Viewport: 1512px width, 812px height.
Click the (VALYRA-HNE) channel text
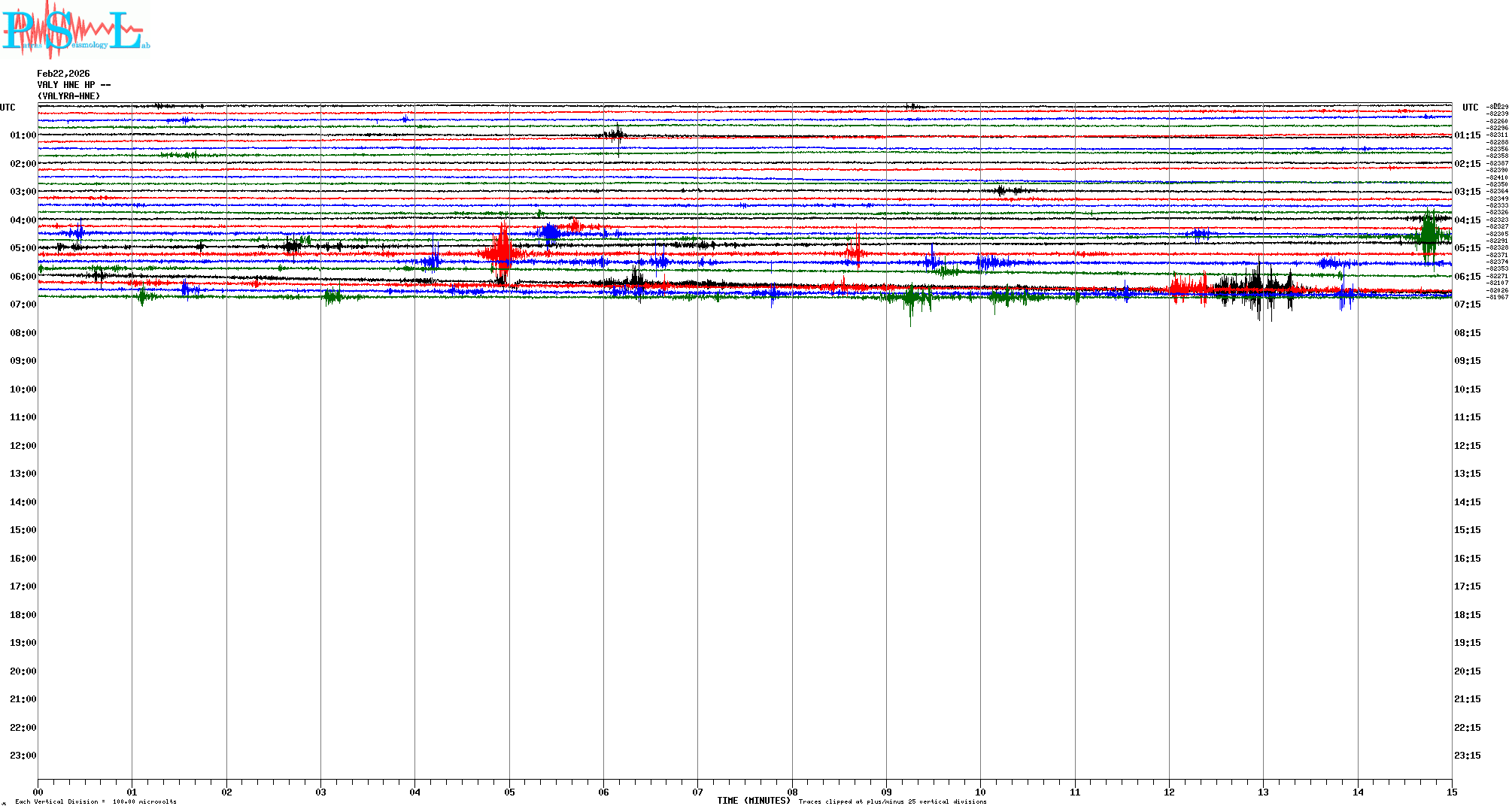click(68, 96)
